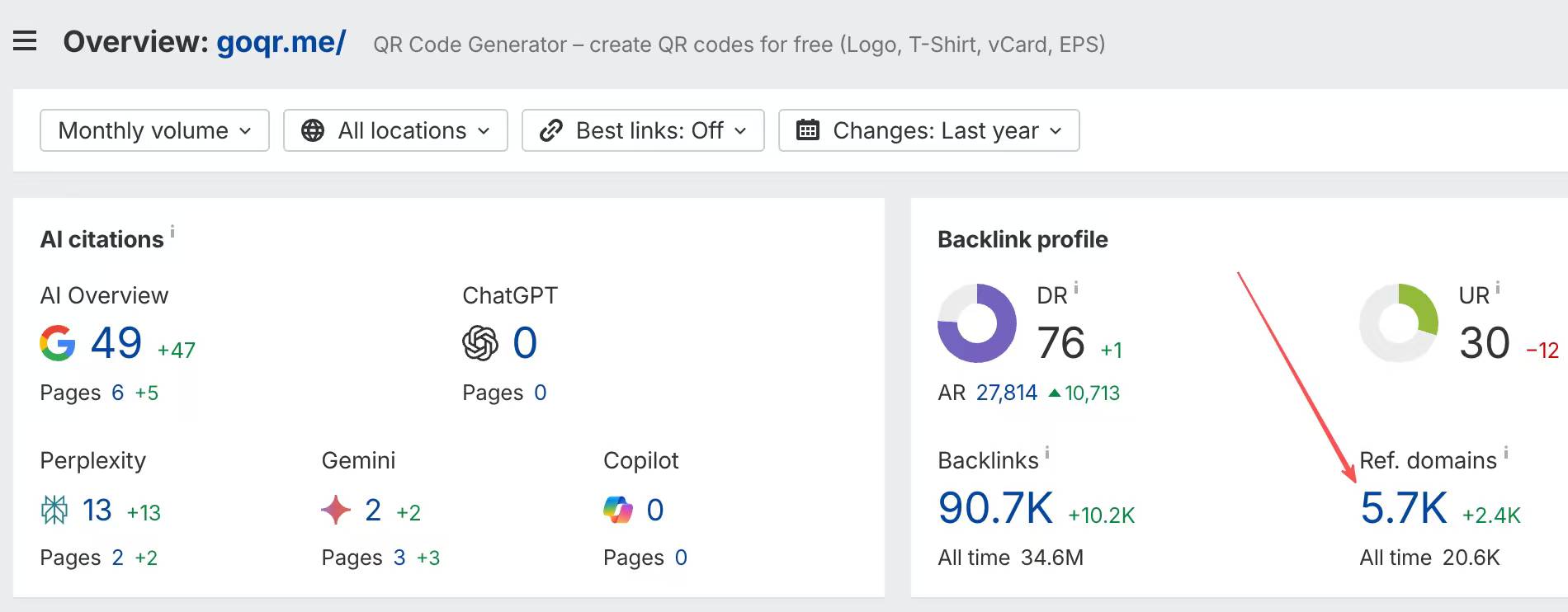Open the Backlinks 90.7K report
This screenshot has width=1568, height=612.
tap(996, 508)
